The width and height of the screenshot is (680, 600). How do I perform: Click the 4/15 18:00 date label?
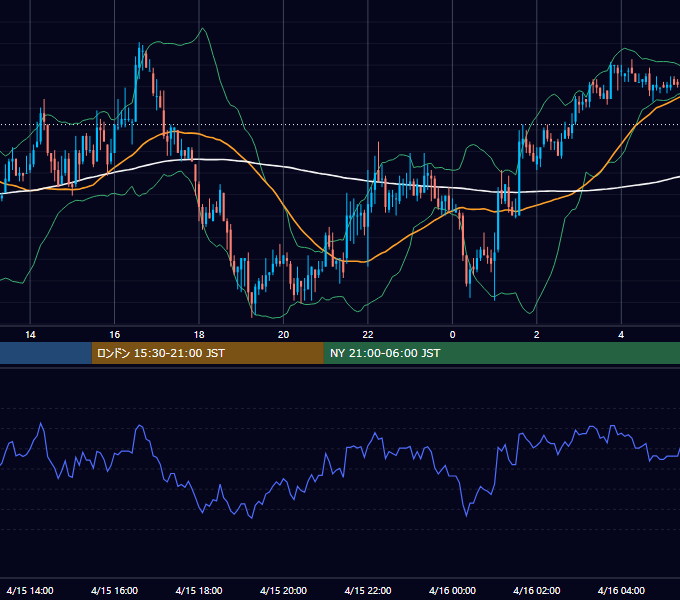tap(199, 590)
